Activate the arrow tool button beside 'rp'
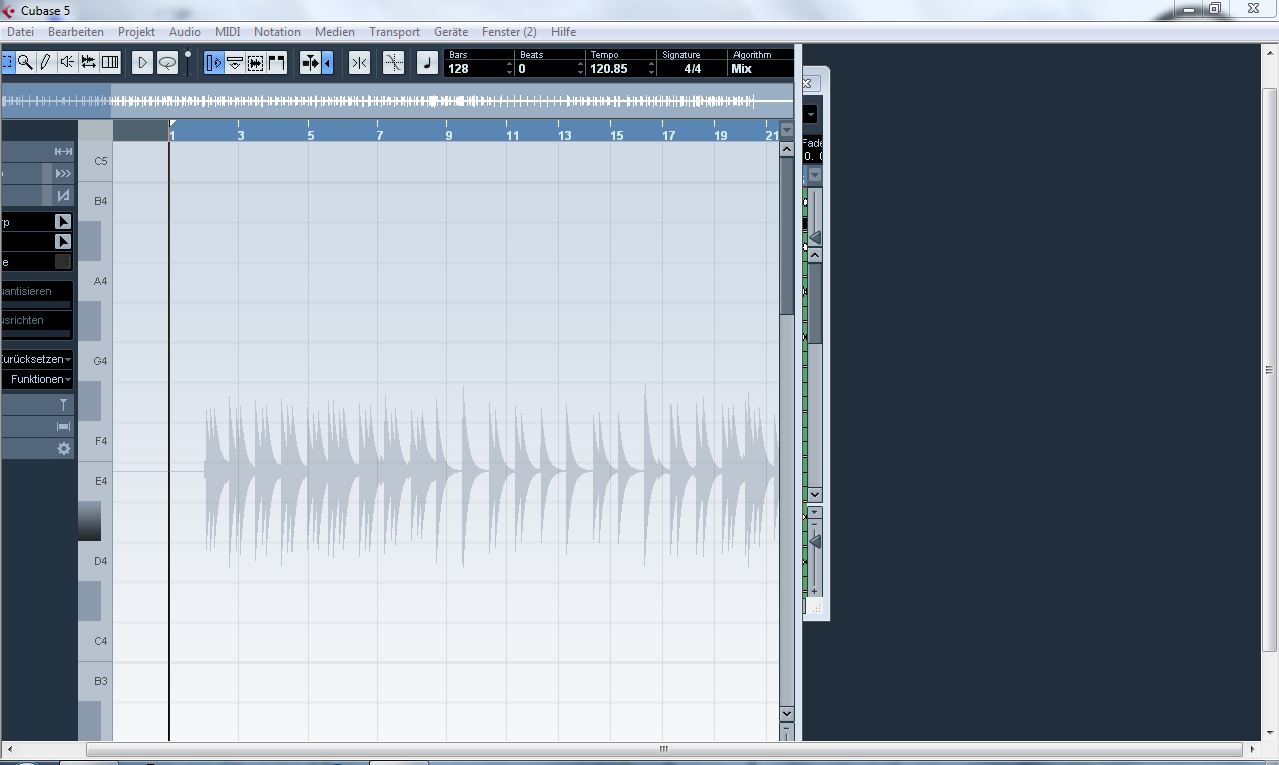This screenshot has width=1279, height=765. pyautogui.click(x=63, y=221)
